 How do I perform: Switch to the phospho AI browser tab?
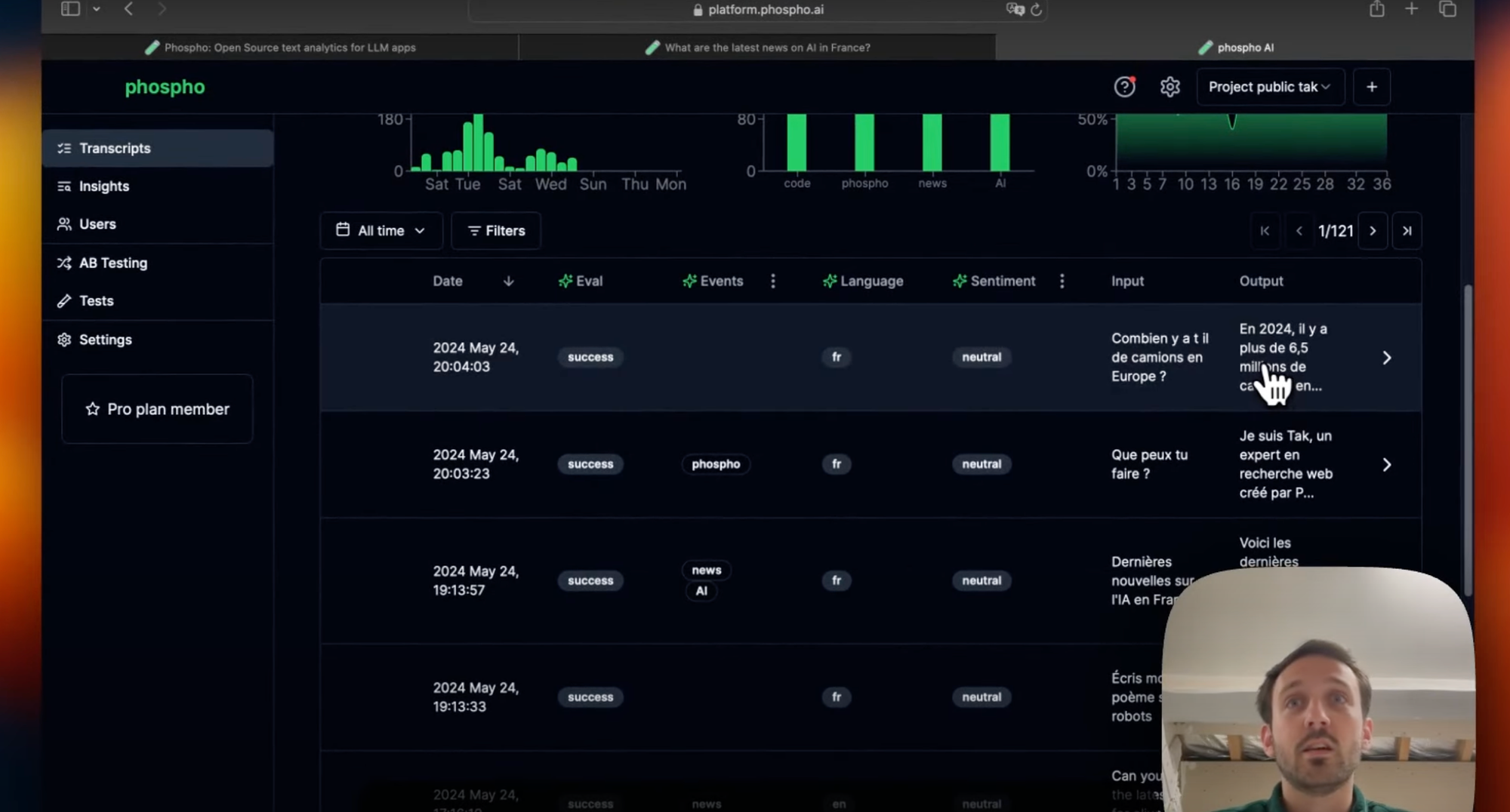pos(1243,47)
